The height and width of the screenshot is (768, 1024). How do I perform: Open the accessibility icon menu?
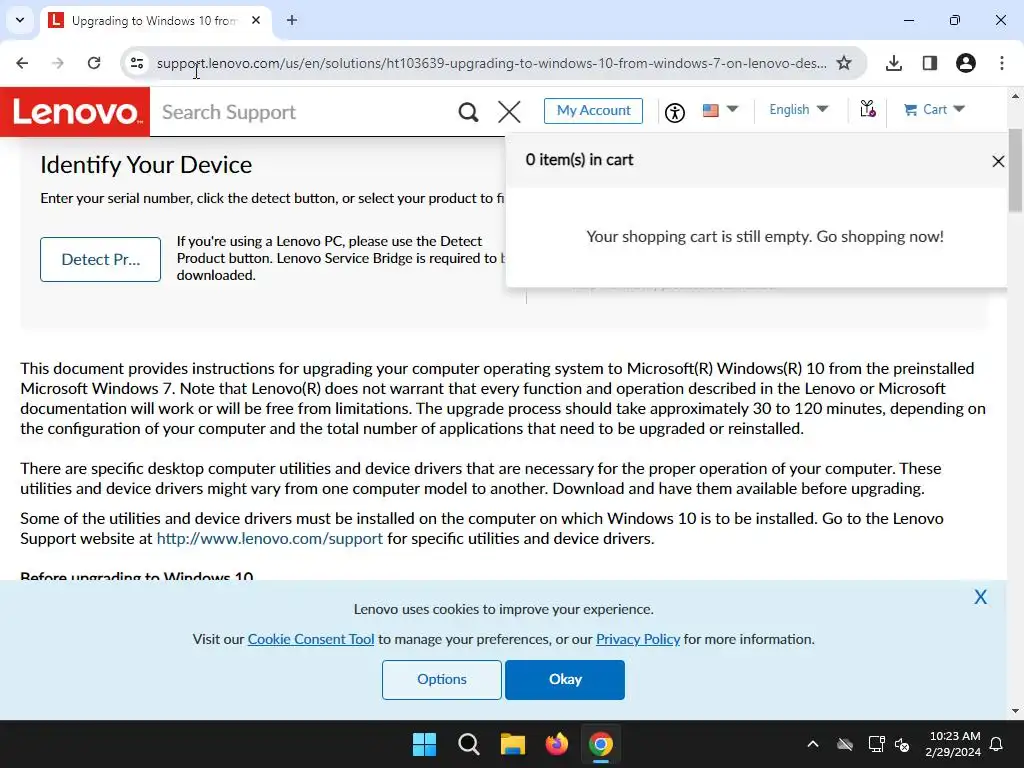[x=675, y=112]
